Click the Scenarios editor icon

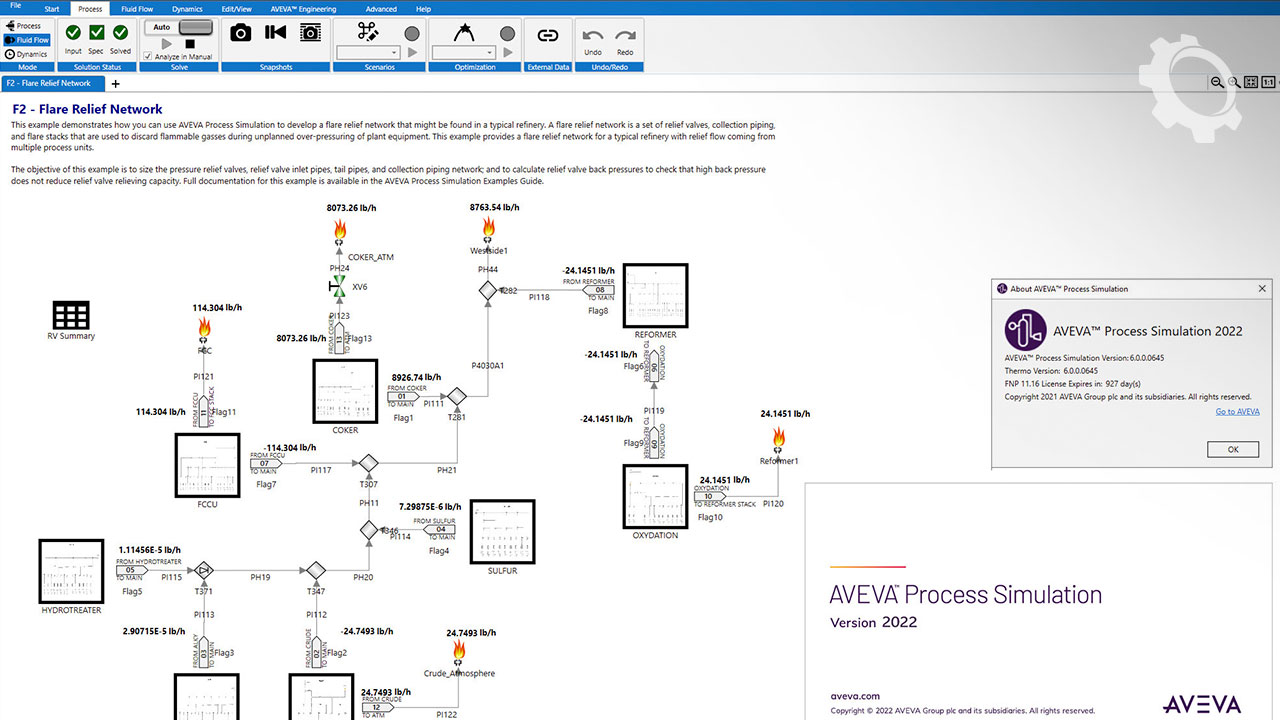click(367, 32)
